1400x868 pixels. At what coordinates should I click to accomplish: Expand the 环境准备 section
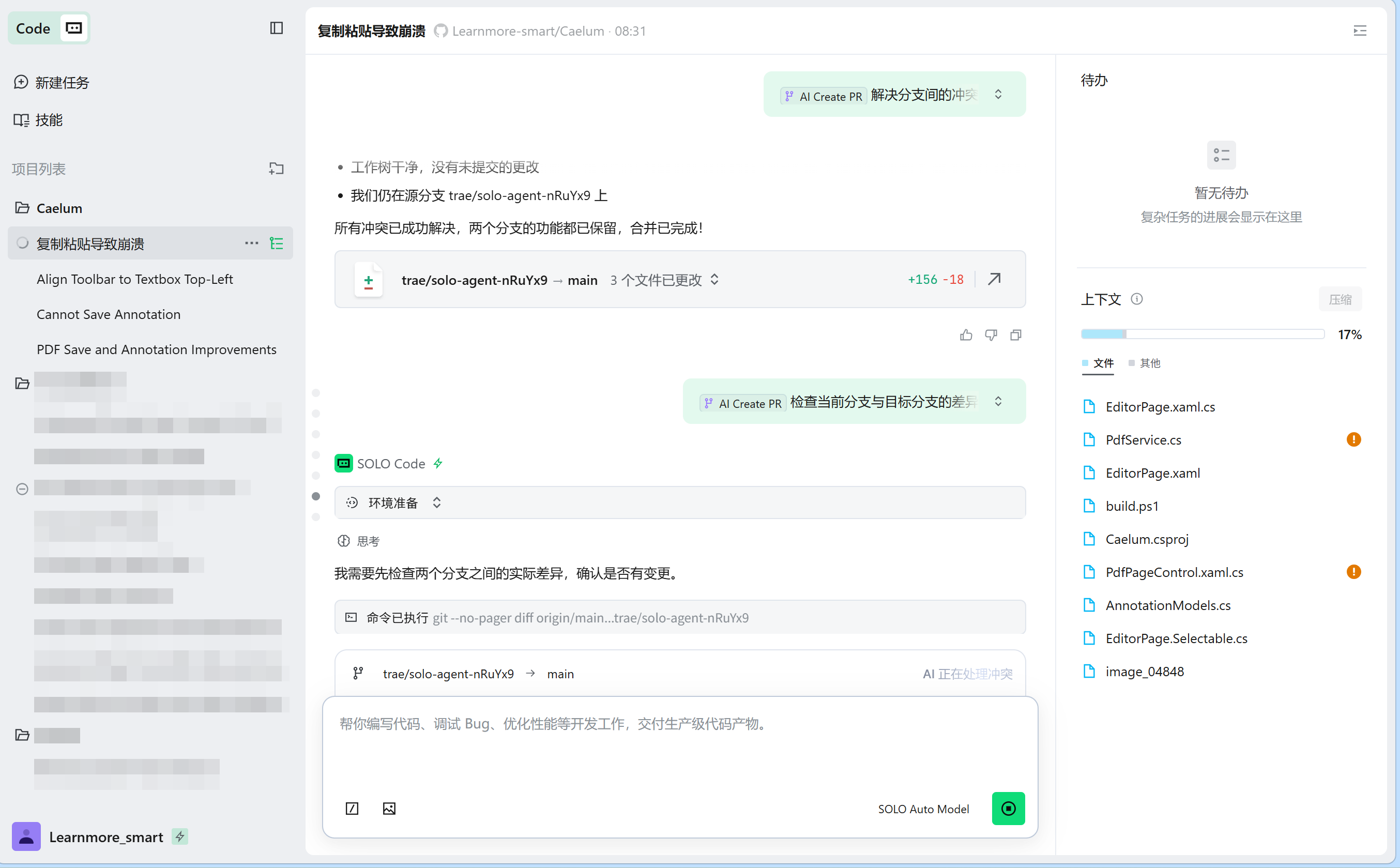436,502
